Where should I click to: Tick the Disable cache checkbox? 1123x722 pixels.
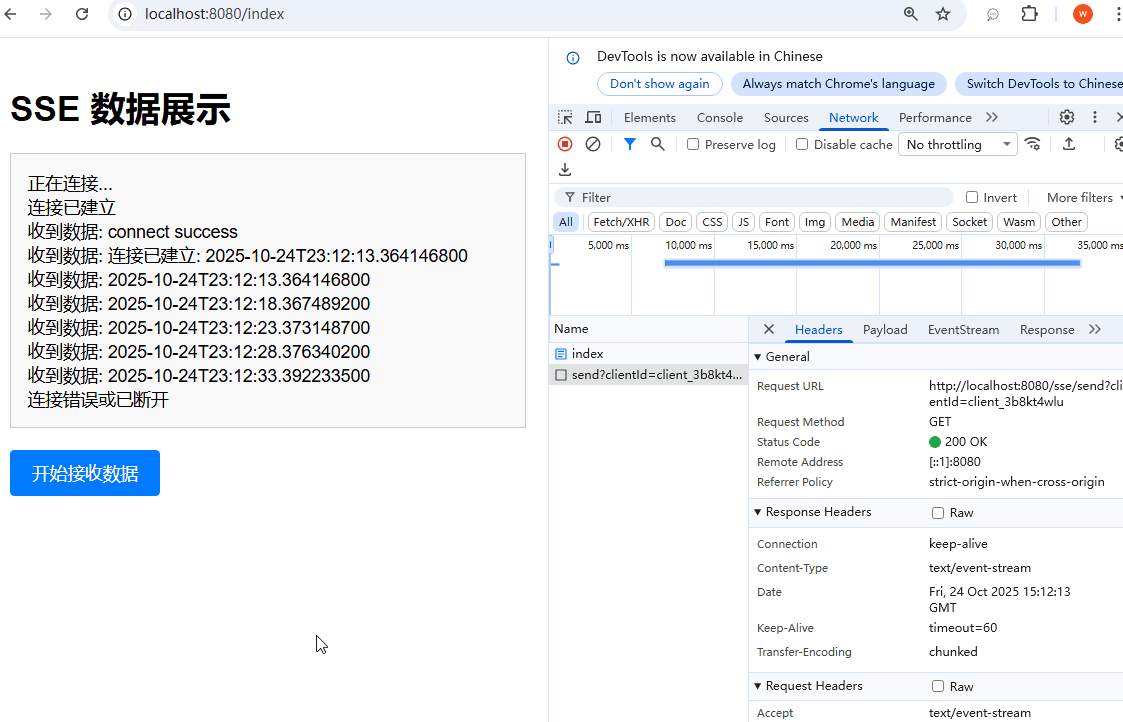click(802, 144)
